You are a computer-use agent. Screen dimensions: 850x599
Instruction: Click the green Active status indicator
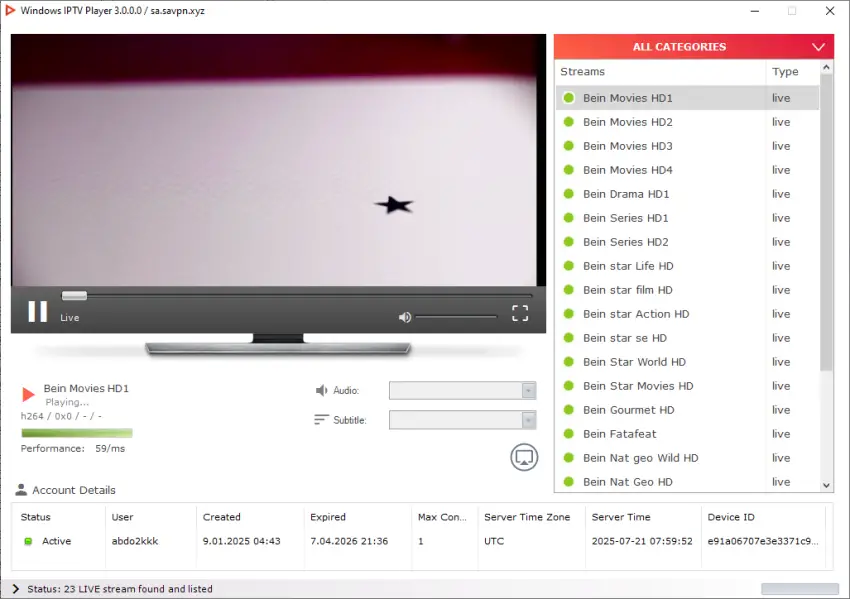click(x=28, y=541)
